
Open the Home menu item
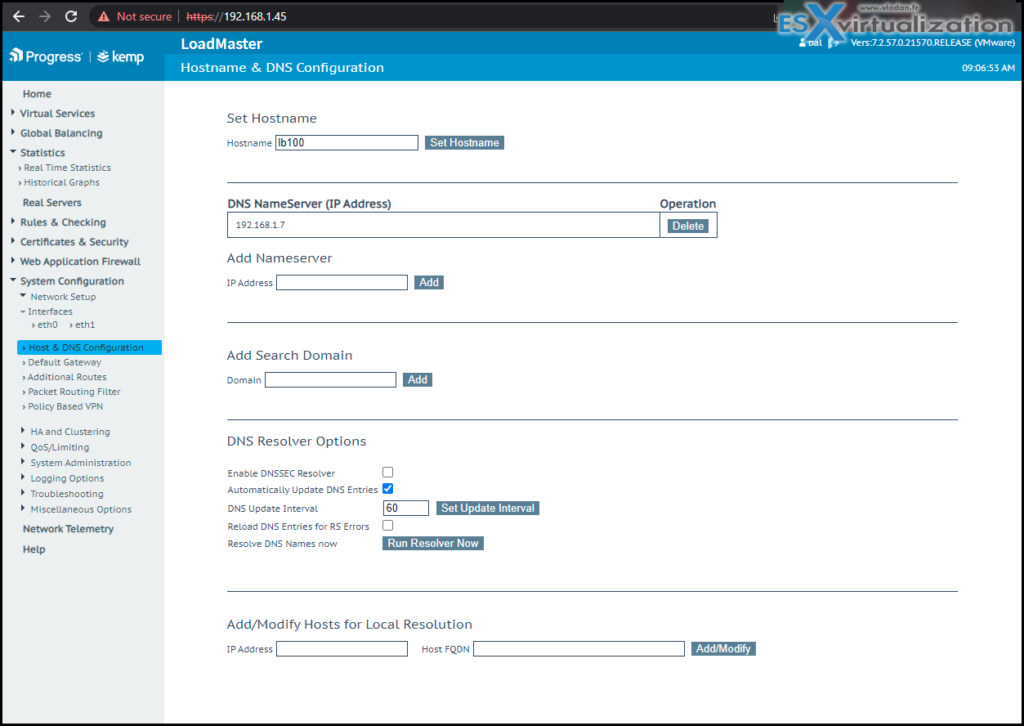pos(37,94)
